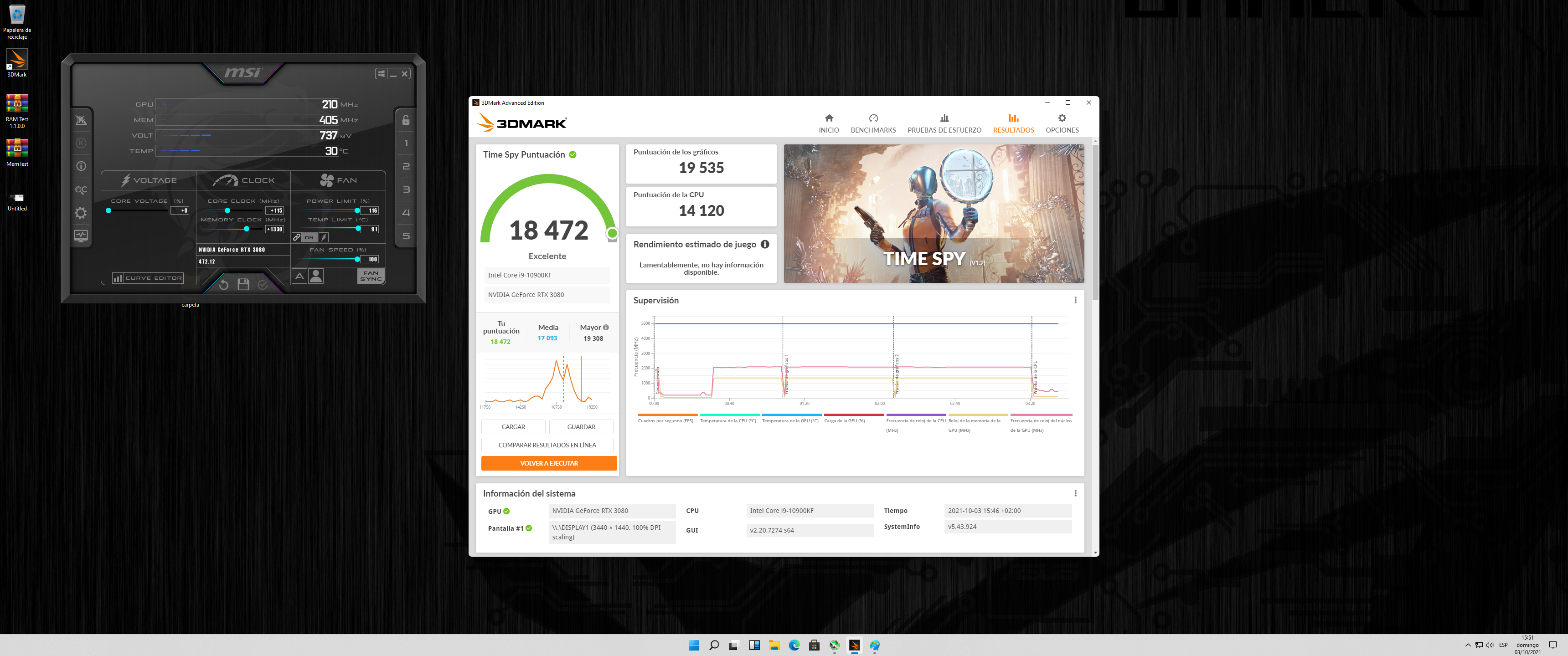
Task: Open Widgets from the taskbar
Action: [754, 645]
